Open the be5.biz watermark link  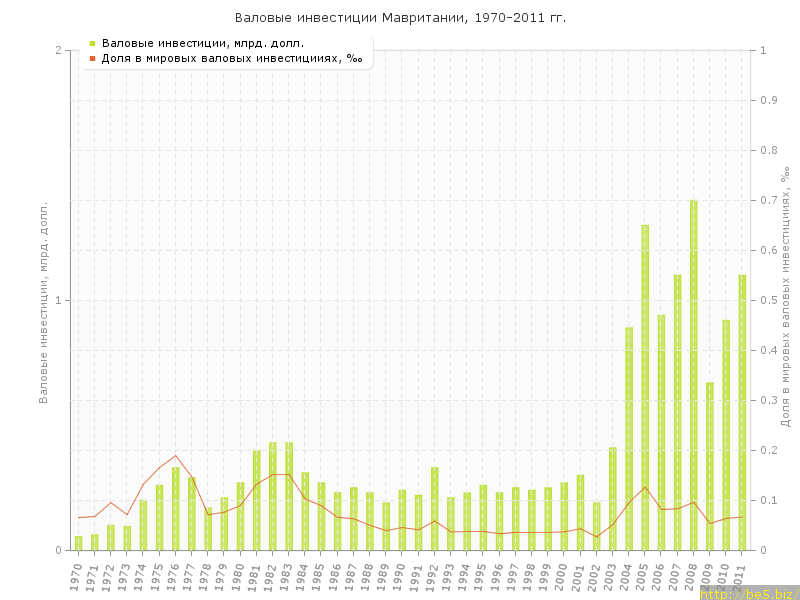(748, 594)
